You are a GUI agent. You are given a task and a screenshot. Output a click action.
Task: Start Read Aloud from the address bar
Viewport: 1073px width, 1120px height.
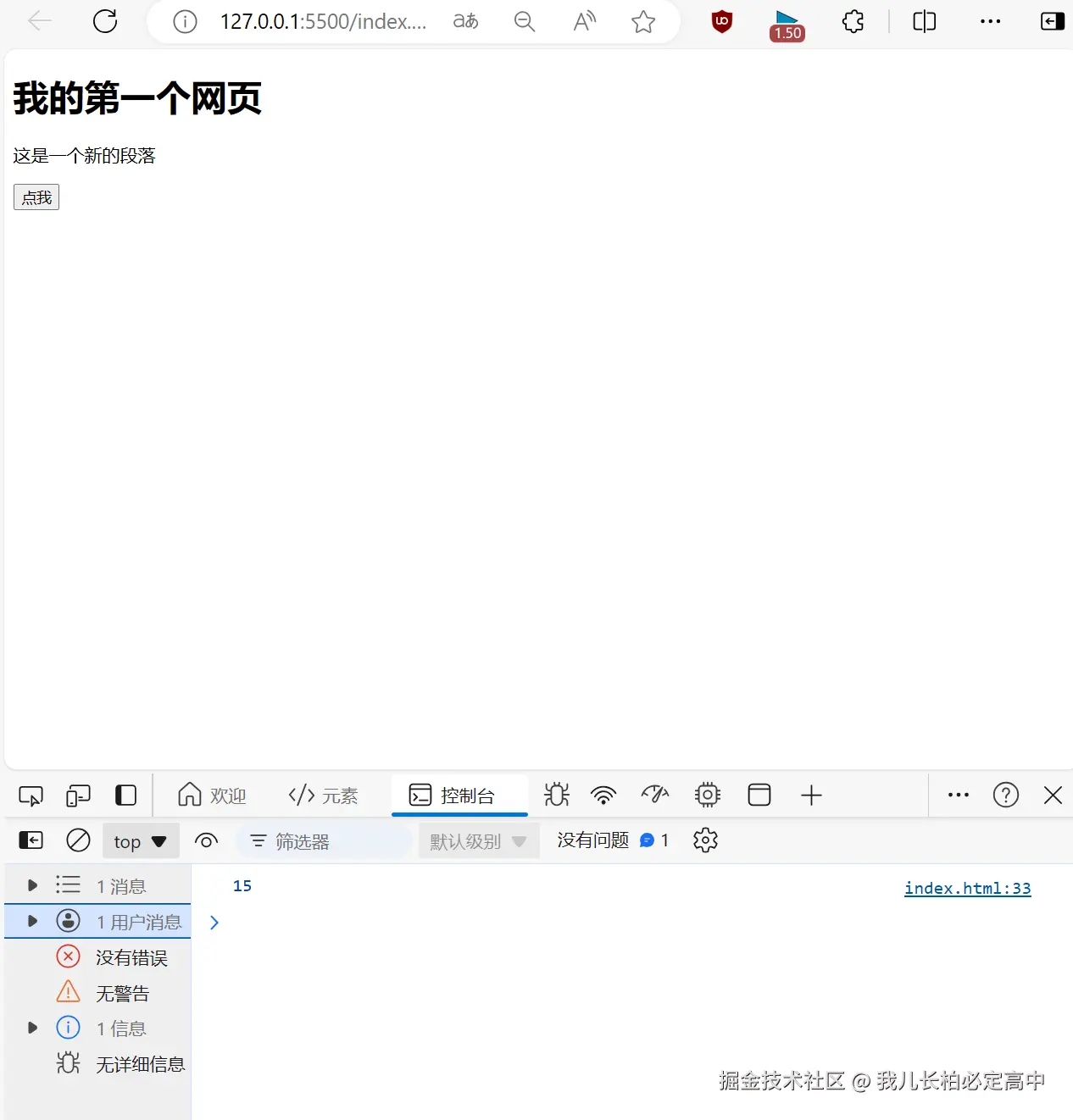click(584, 21)
